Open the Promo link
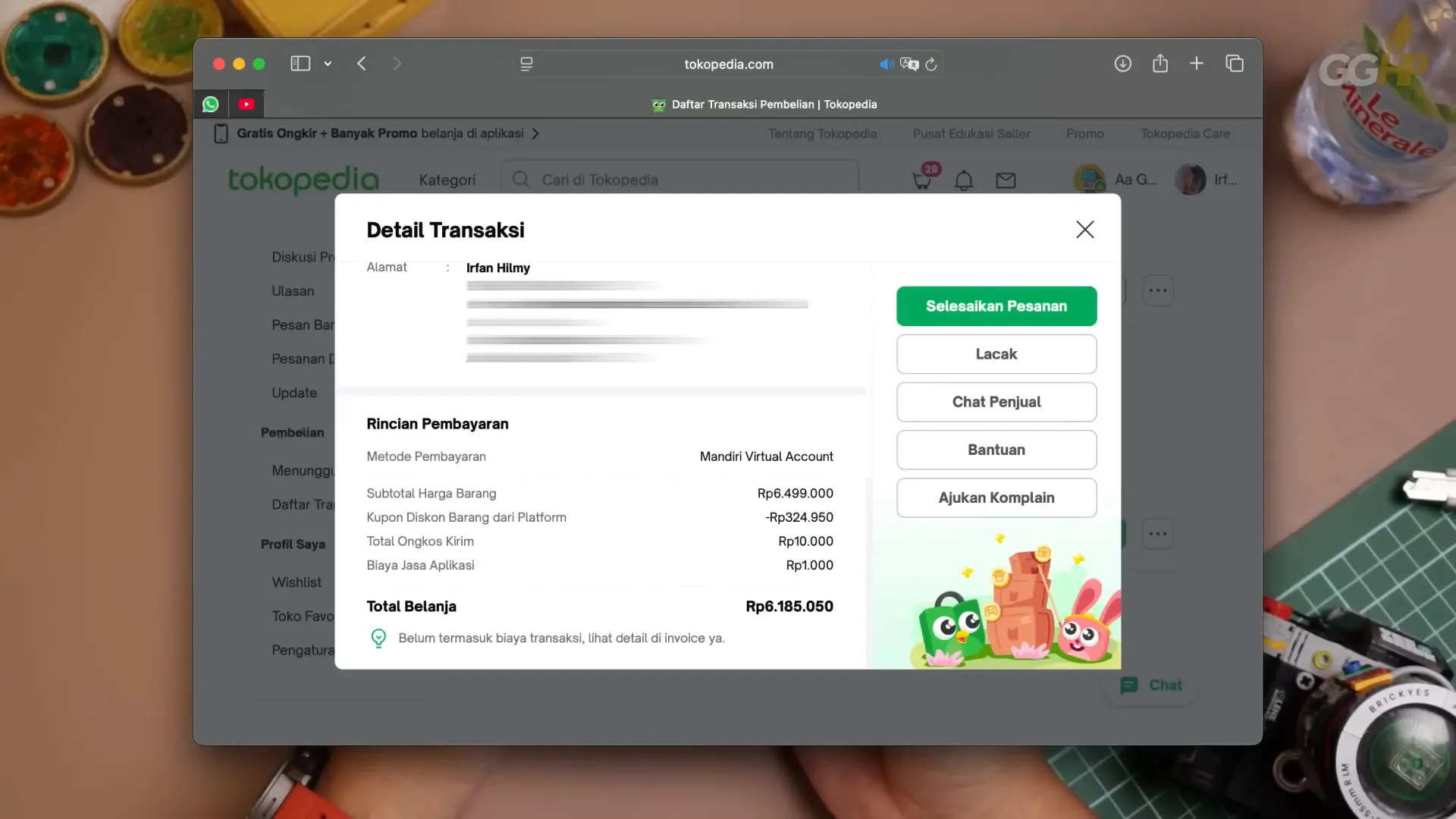1456x819 pixels. pos(1085,133)
